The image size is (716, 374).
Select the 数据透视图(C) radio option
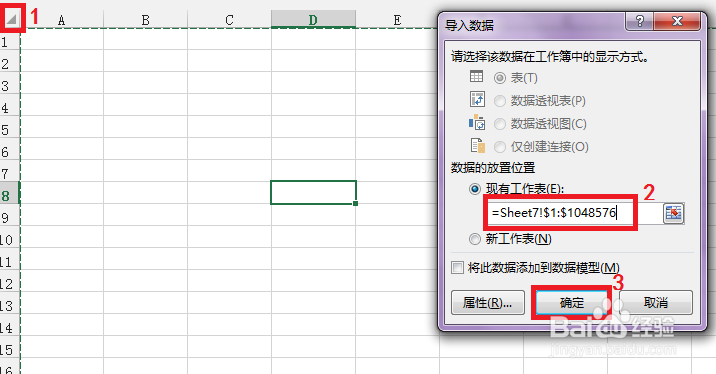500,124
